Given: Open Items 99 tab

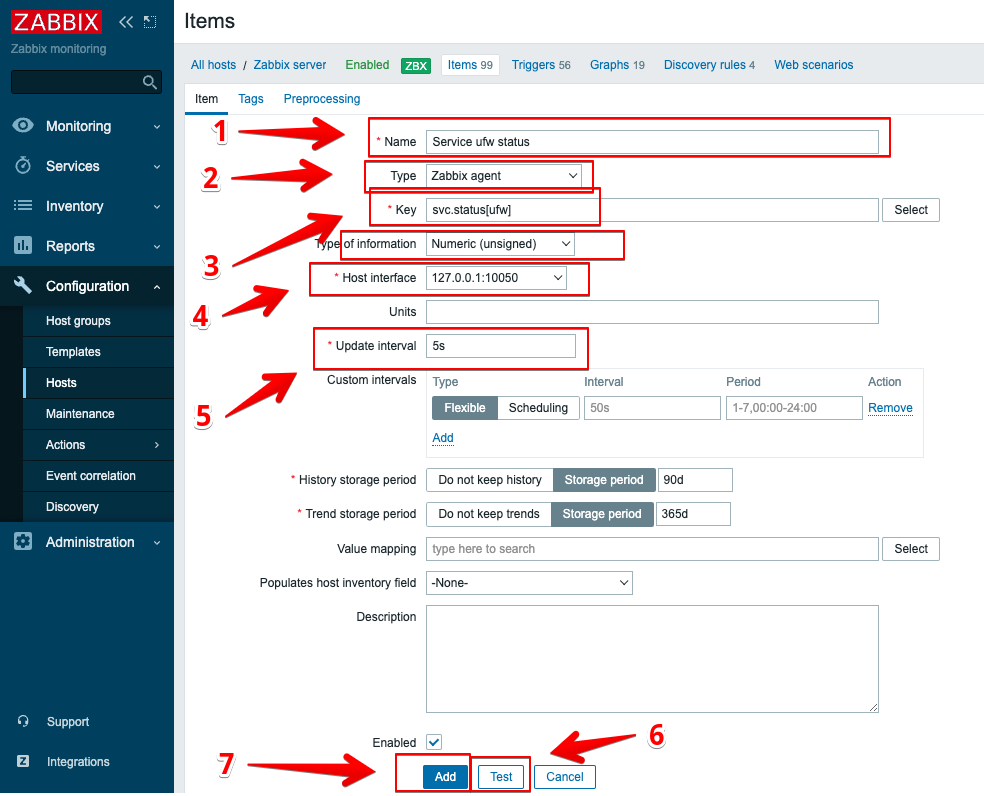Looking at the screenshot, I should [x=470, y=65].
